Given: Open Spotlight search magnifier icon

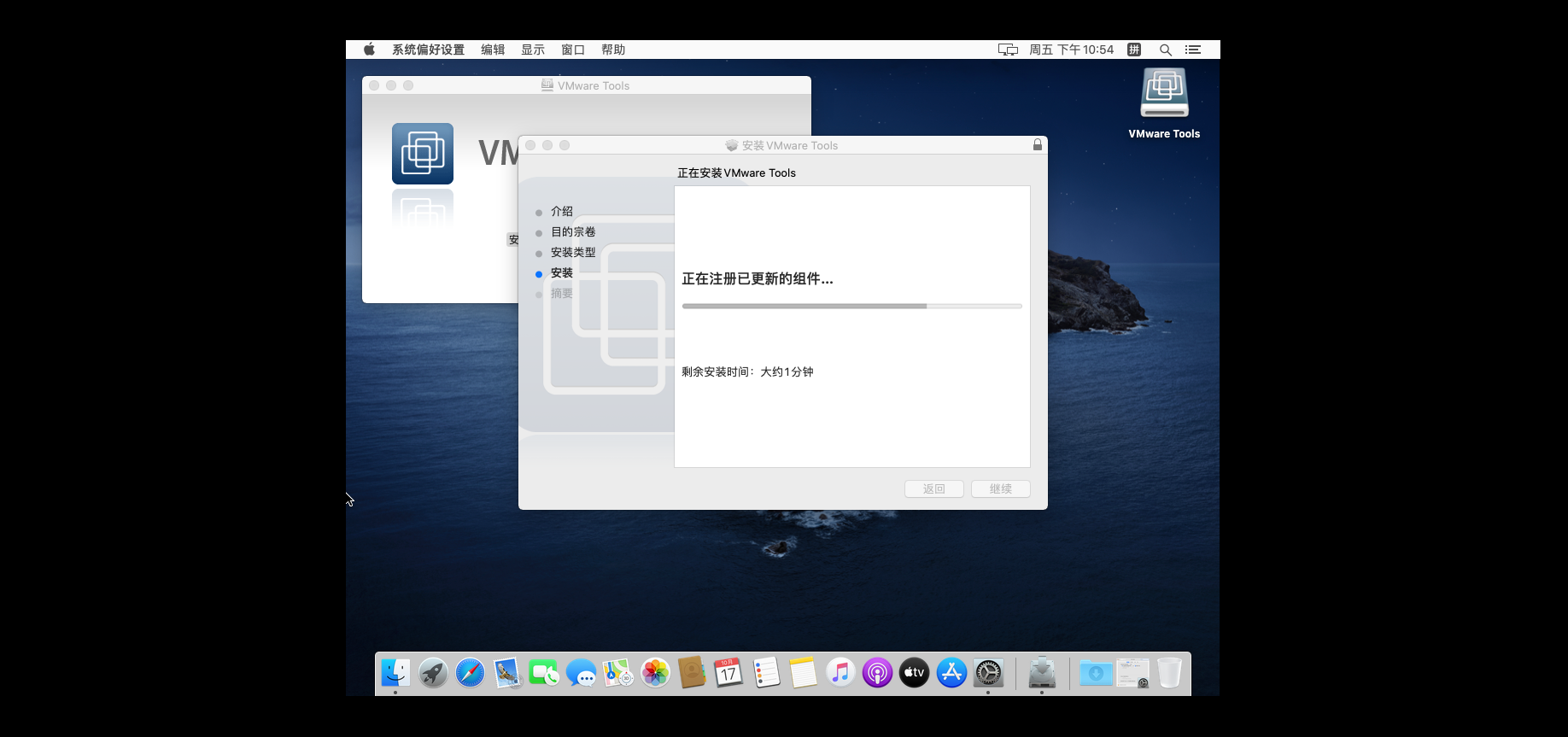Looking at the screenshot, I should 1165,50.
